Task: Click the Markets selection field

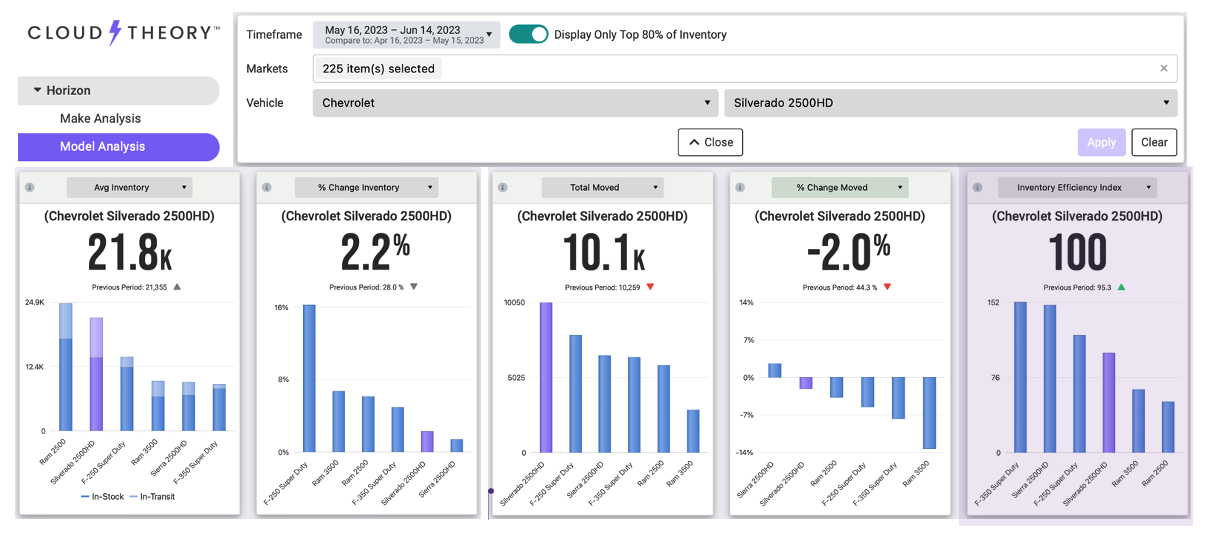Action: click(x=745, y=69)
